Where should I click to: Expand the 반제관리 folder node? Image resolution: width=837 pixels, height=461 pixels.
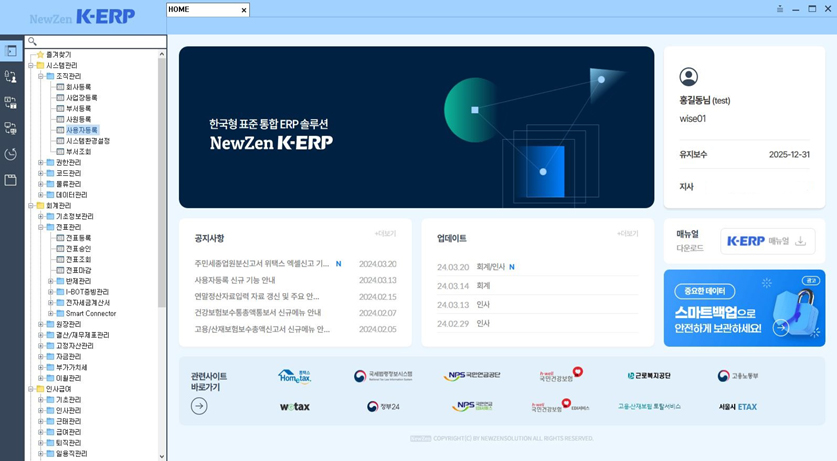tap(51, 281)
